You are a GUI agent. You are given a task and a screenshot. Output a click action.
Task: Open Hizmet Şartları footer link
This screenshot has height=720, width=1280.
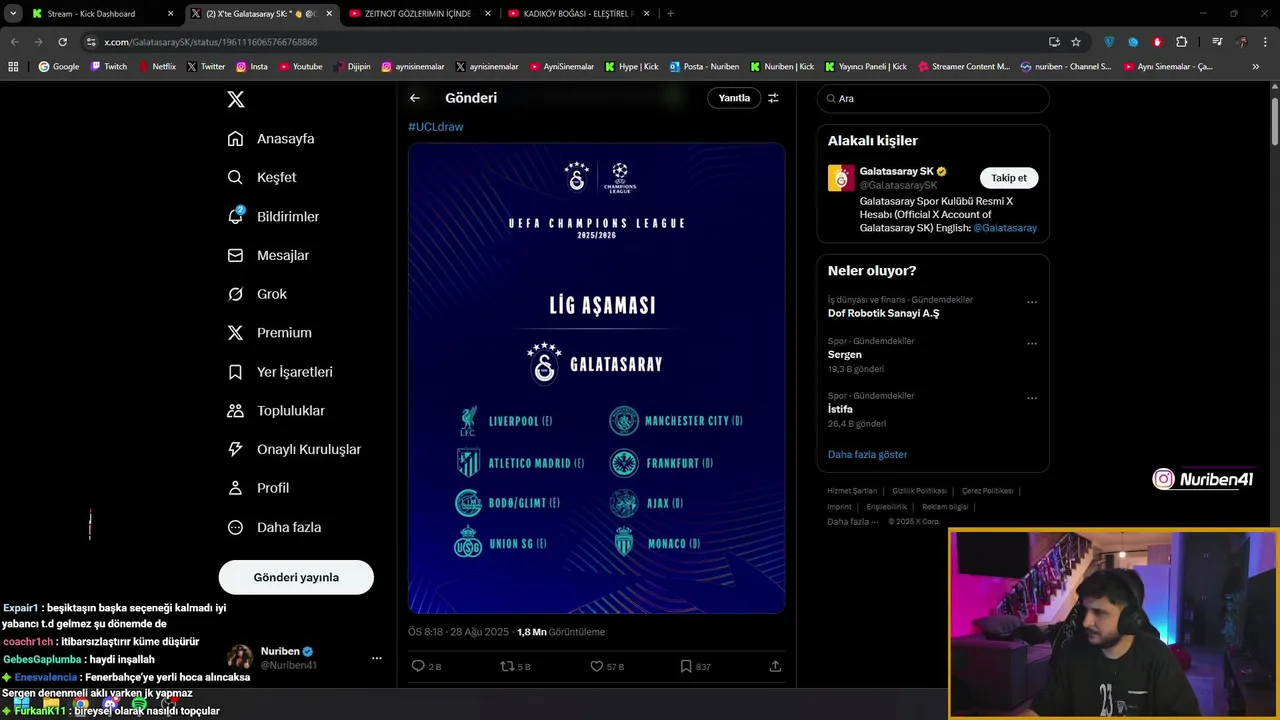point(852,491)
